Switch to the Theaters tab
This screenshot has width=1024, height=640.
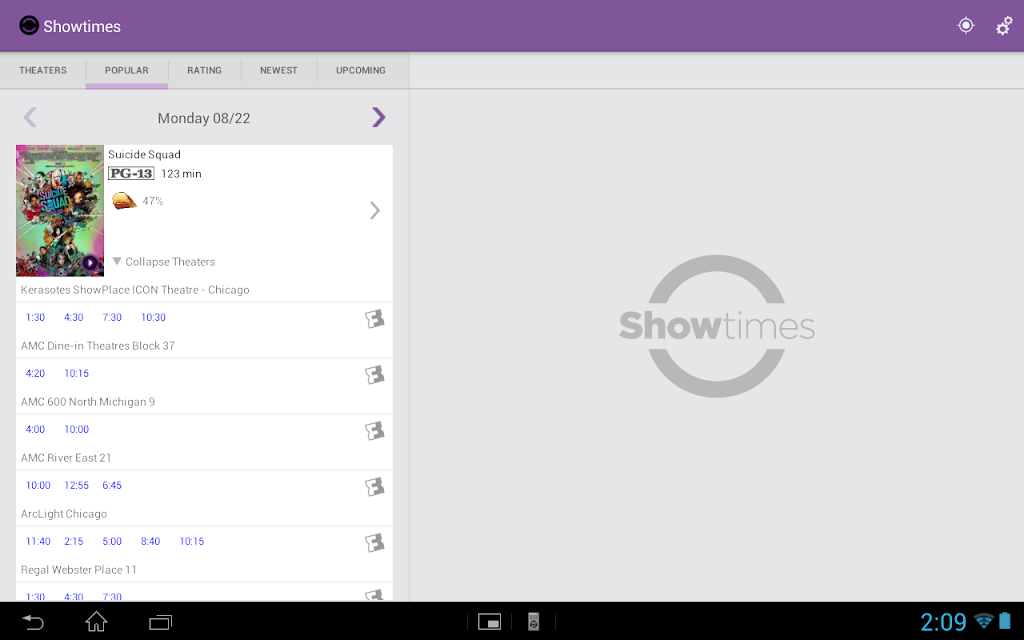[x=43, y=70]
